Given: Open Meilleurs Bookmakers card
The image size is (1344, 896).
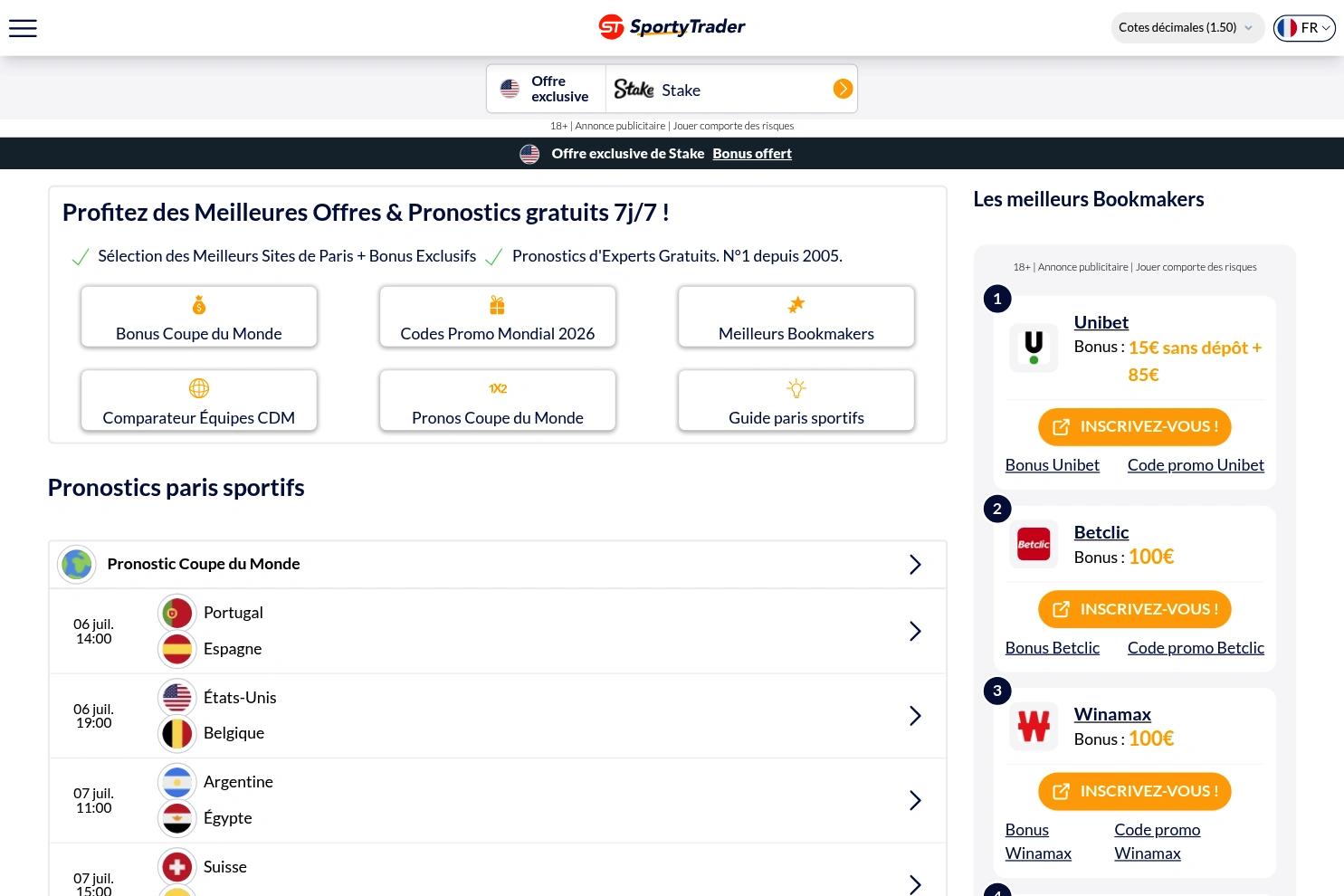Looking at the screenshot, I should click(x=796, y=317).
